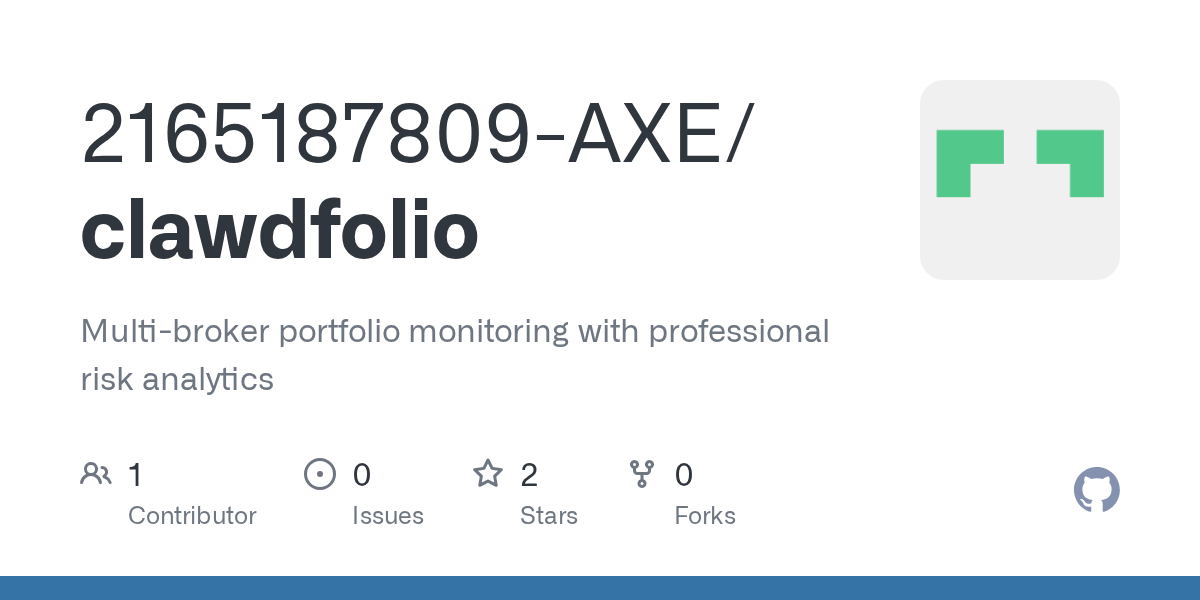This screenshot has width=1200, height=600.
Task: Click the Contributor people icon
Action: point(96,474)
